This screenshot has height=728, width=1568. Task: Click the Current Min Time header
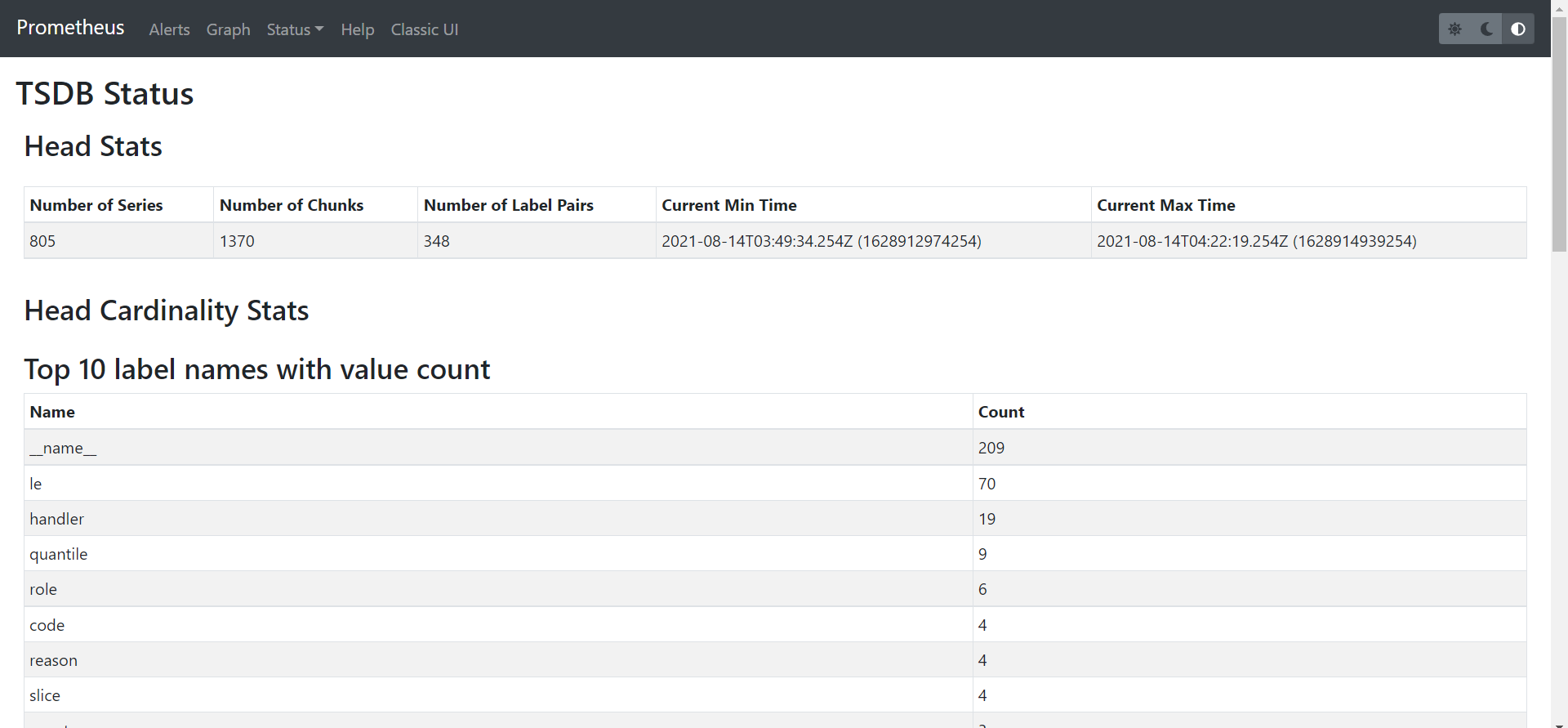(729, 205)
